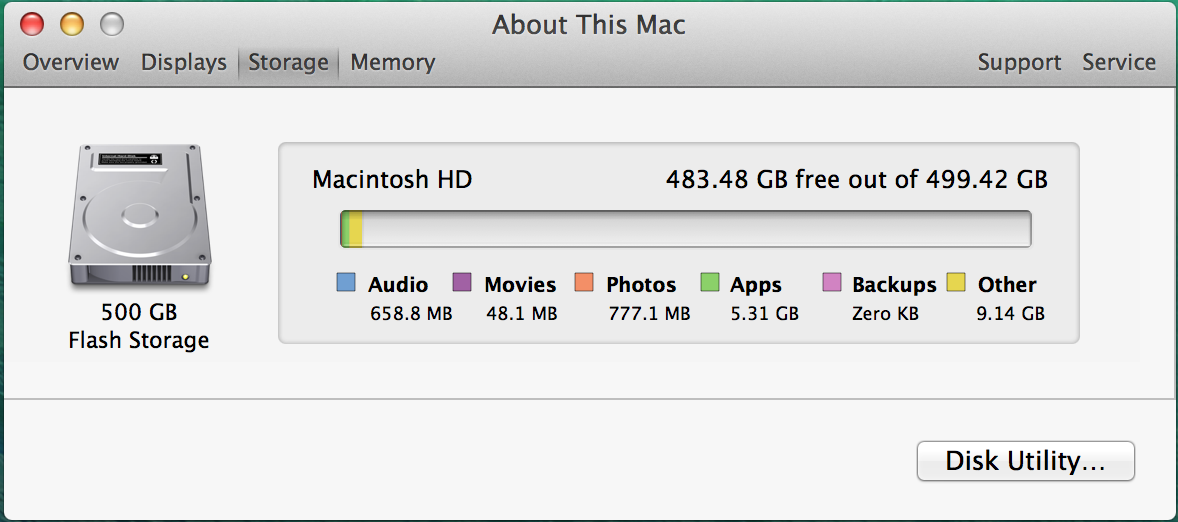Image resolution: width=1178 pixels, height=522 pixels.
Task: Launch Disk Utility from the button
Action: click(1025, 461)
